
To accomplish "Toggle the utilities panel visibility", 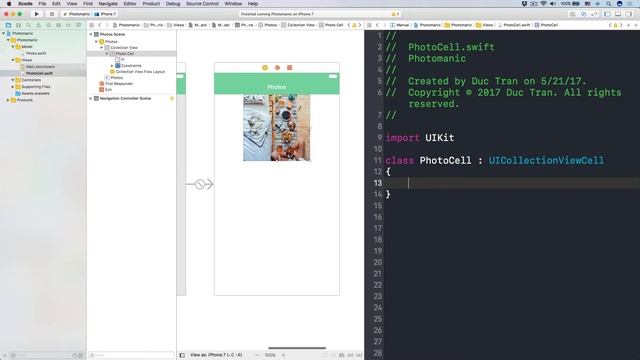I will click(x=629, y=14).
